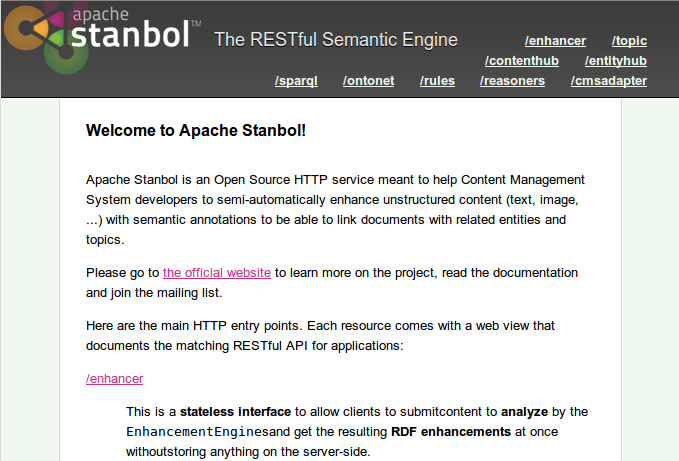Open the /enhancer navigation link in header
The height and width of the screenshot is (461, 679).
[555, 41]
